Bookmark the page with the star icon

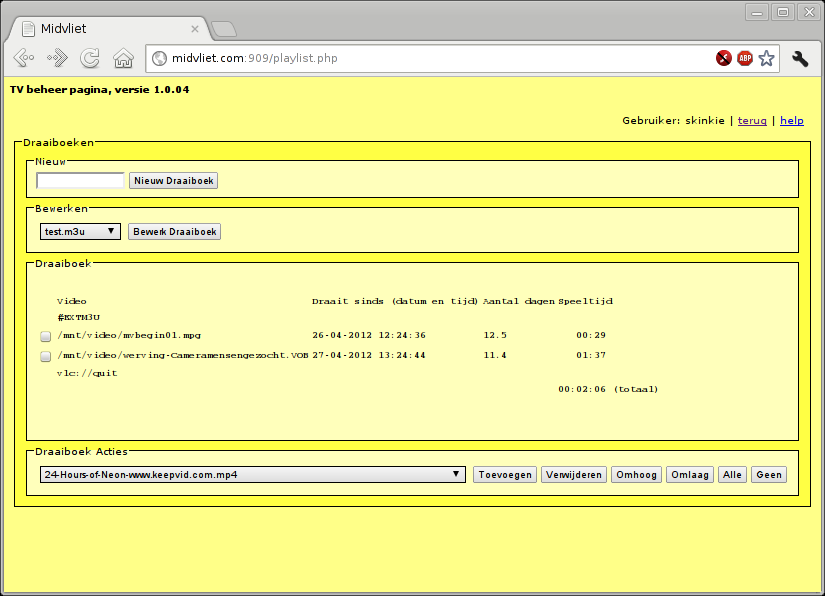766,58
